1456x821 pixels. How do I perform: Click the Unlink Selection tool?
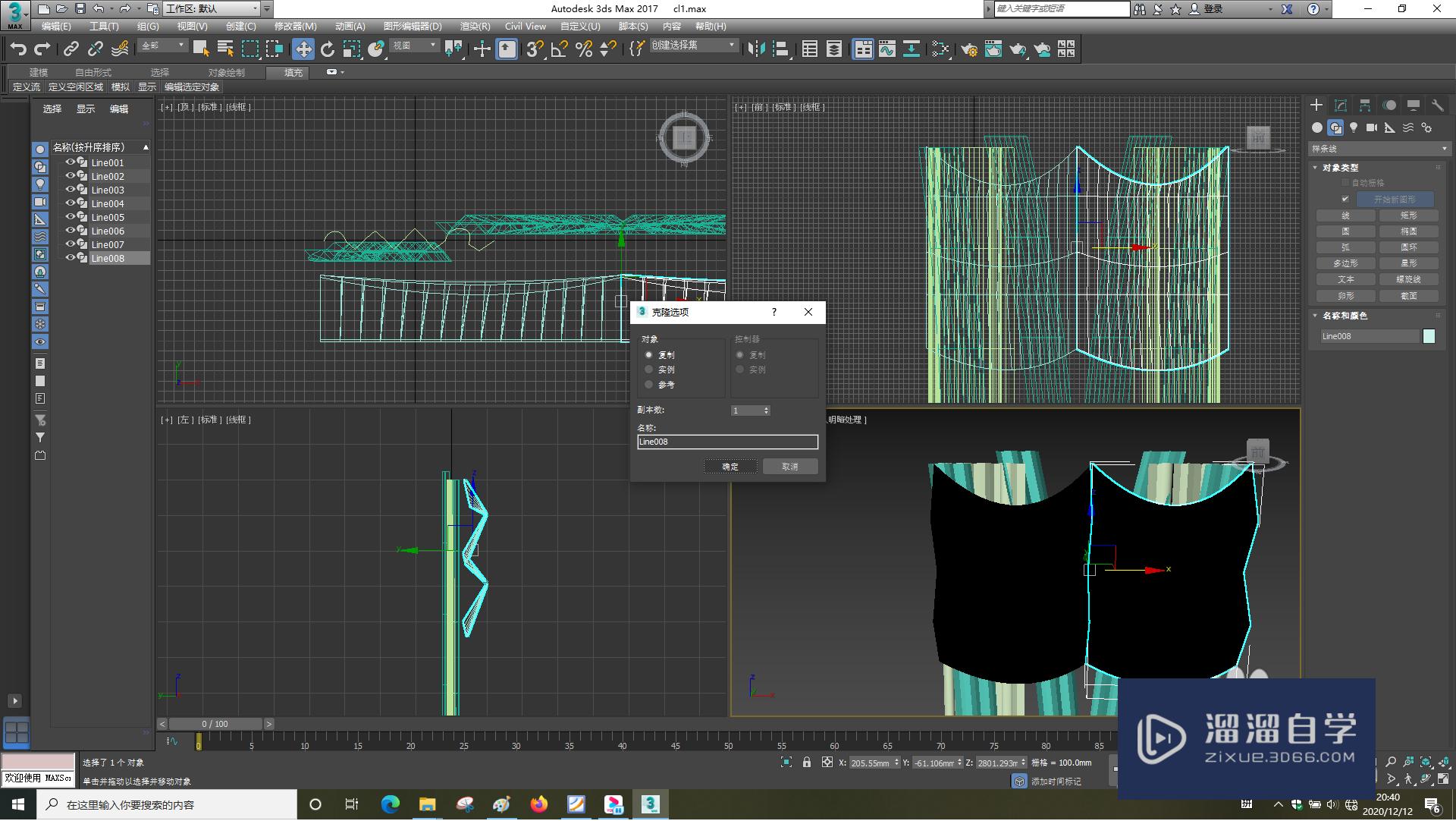point(95,49)
